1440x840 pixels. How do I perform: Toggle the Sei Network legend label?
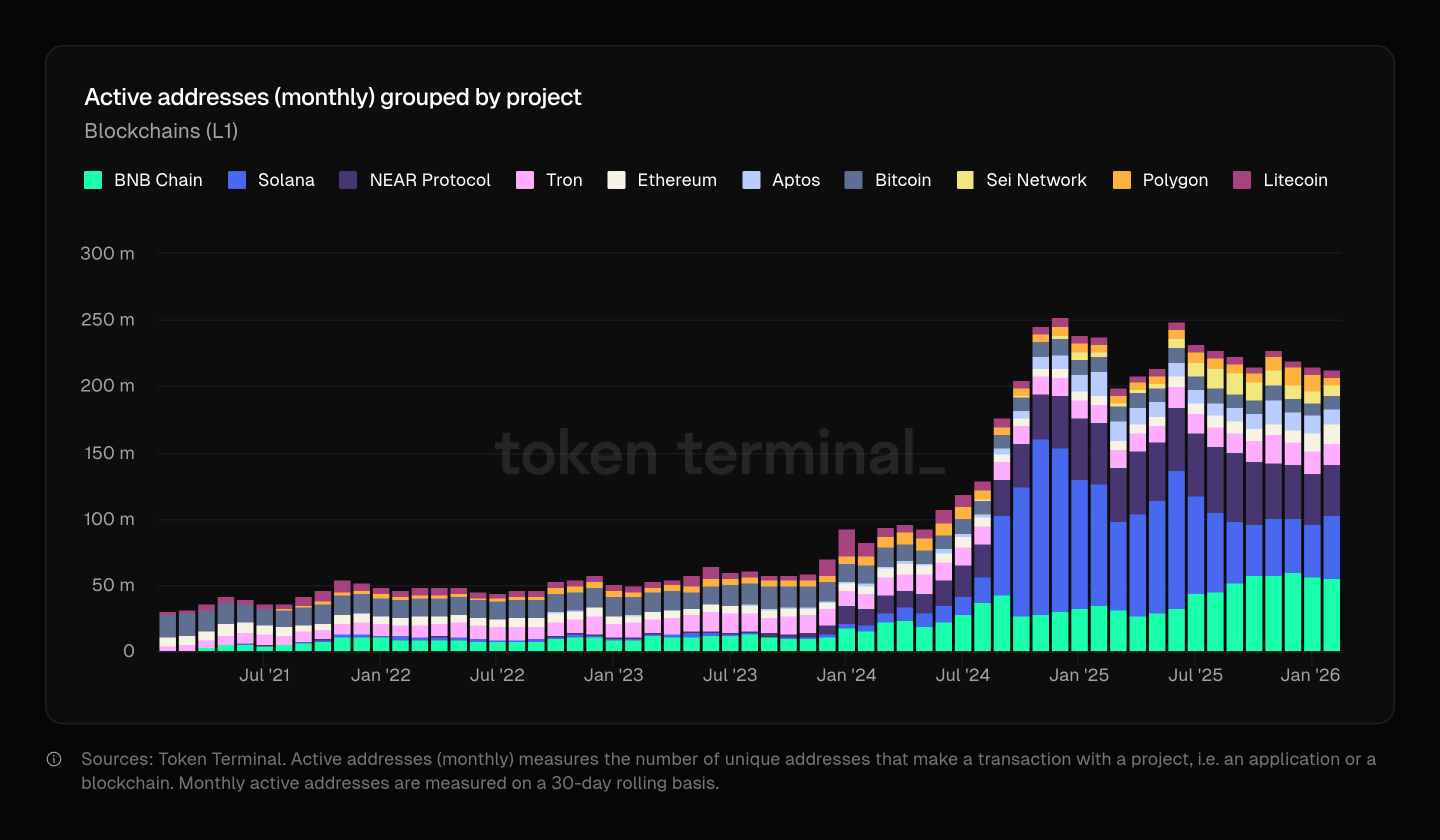point(1036,180)
